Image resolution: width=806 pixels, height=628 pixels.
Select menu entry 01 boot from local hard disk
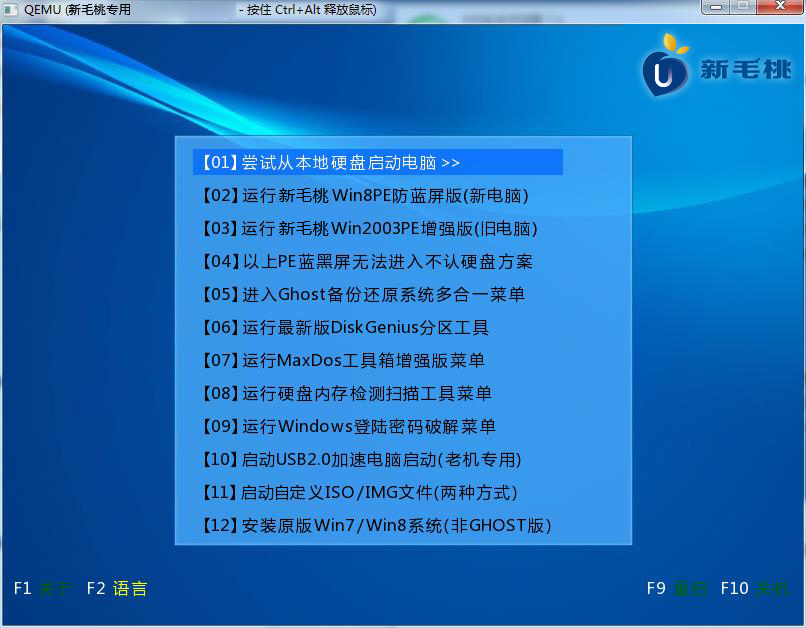click(378, 162)
